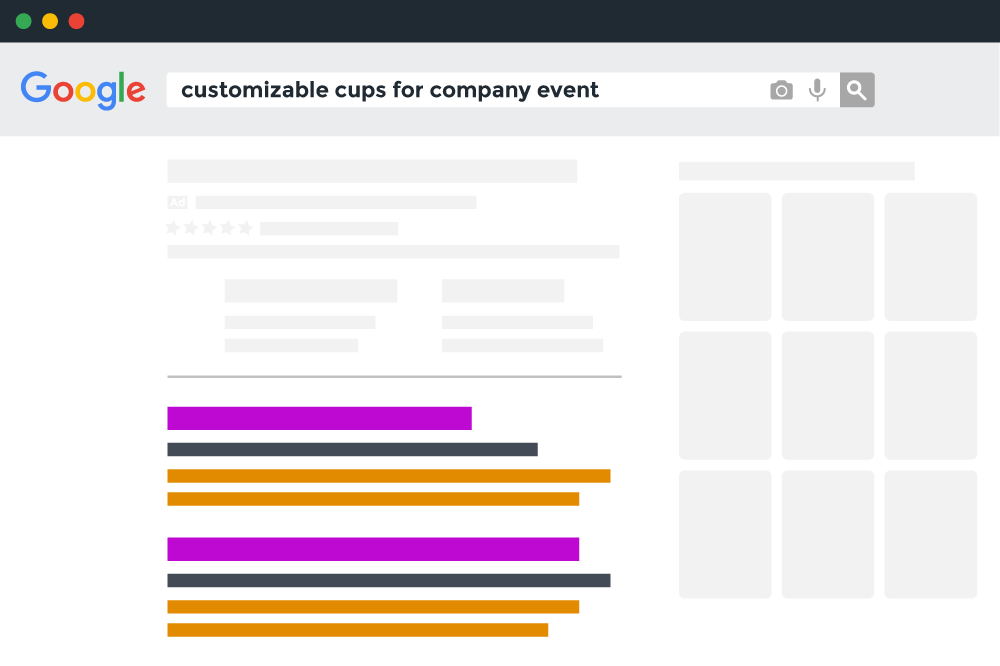1000x666 pixels.
Task: Click the first dark gray URL bar
Action: coord(353,450)
